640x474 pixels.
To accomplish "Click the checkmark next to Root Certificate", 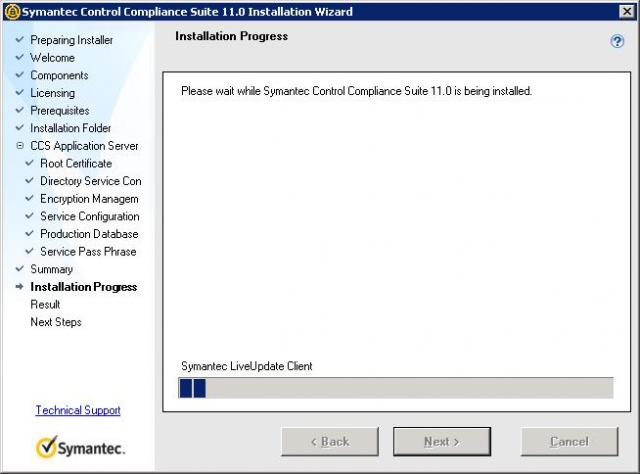I will (29, 163).
